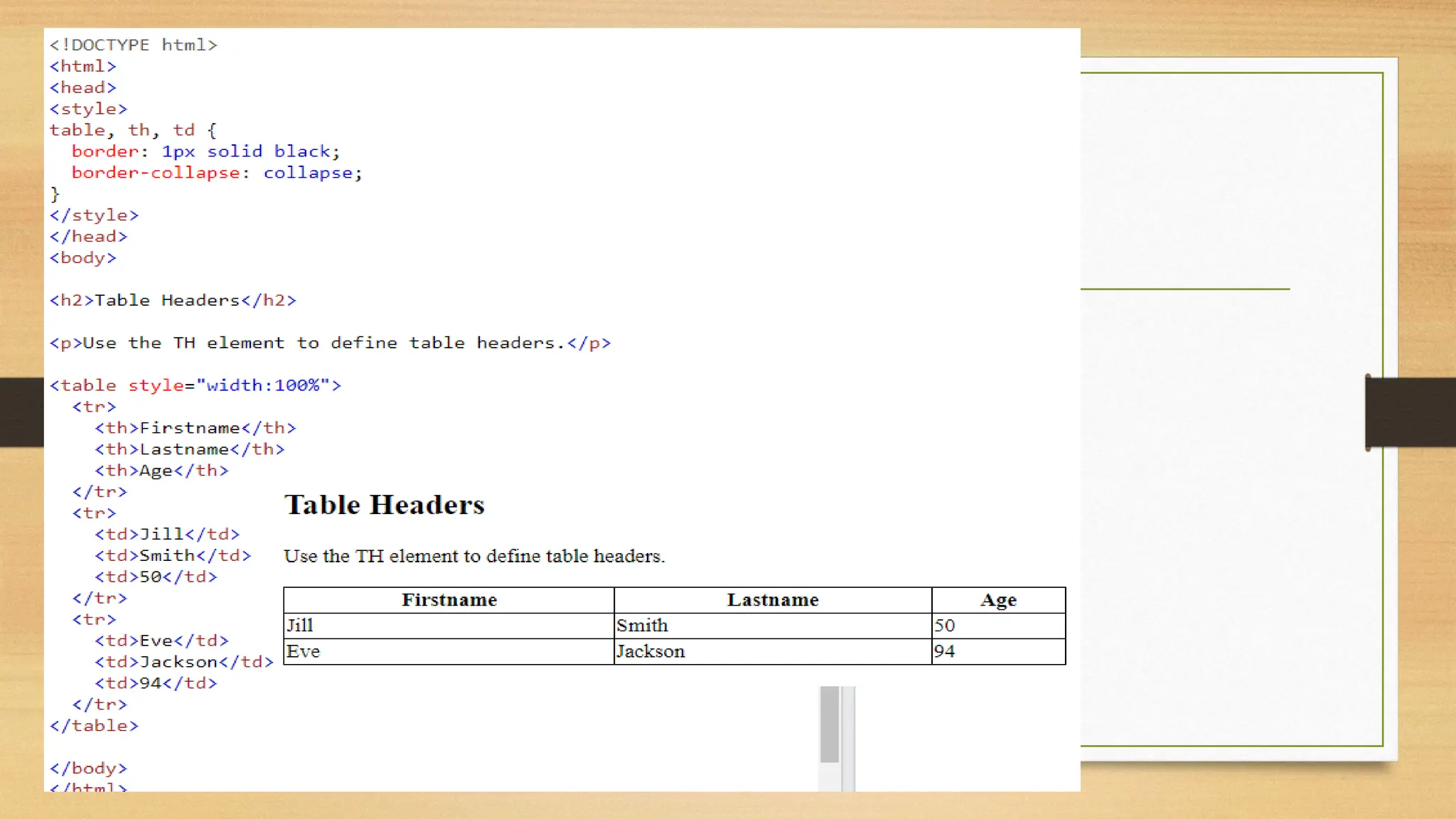Click the vertical scrollbar thumb below the table

[829, 724]
